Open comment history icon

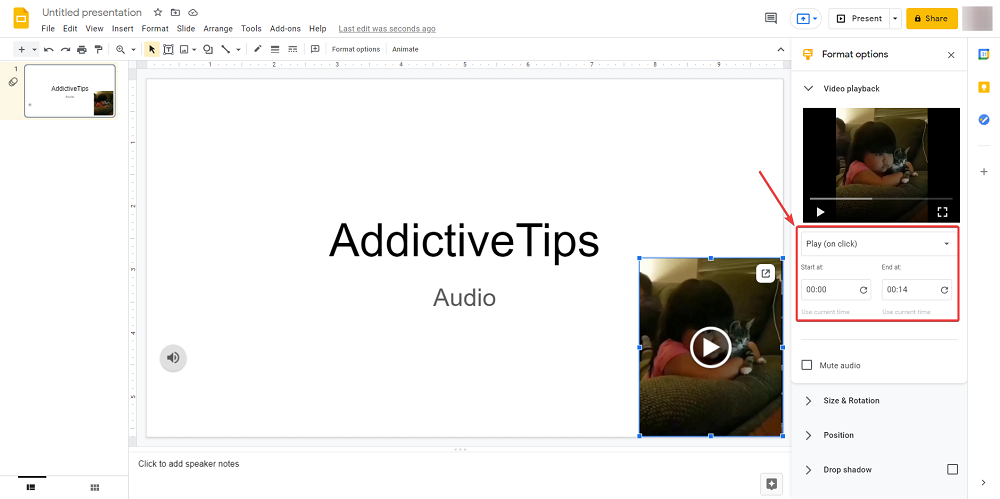770,18
